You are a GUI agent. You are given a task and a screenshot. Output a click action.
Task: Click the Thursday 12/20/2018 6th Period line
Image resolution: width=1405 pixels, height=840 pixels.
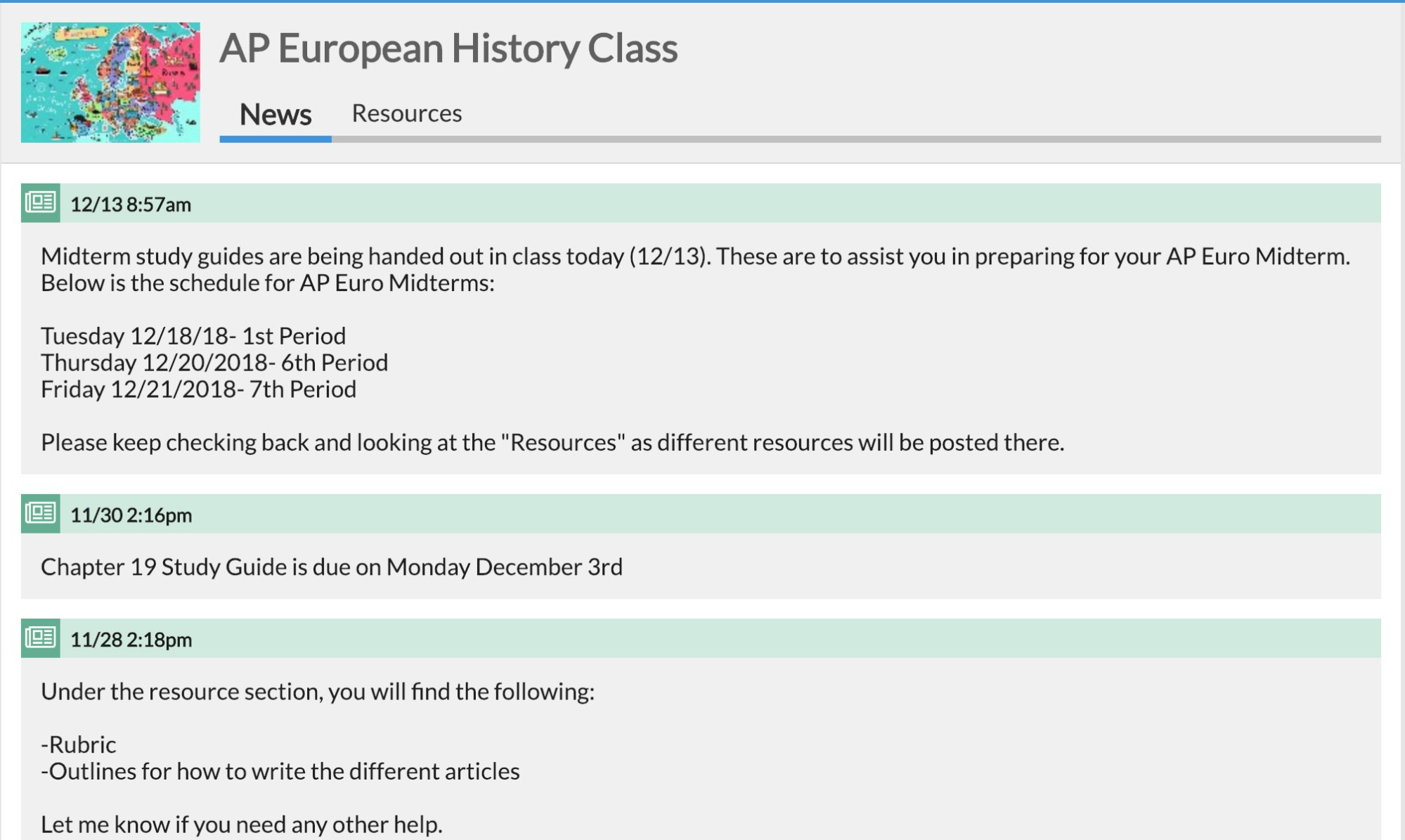214,363
